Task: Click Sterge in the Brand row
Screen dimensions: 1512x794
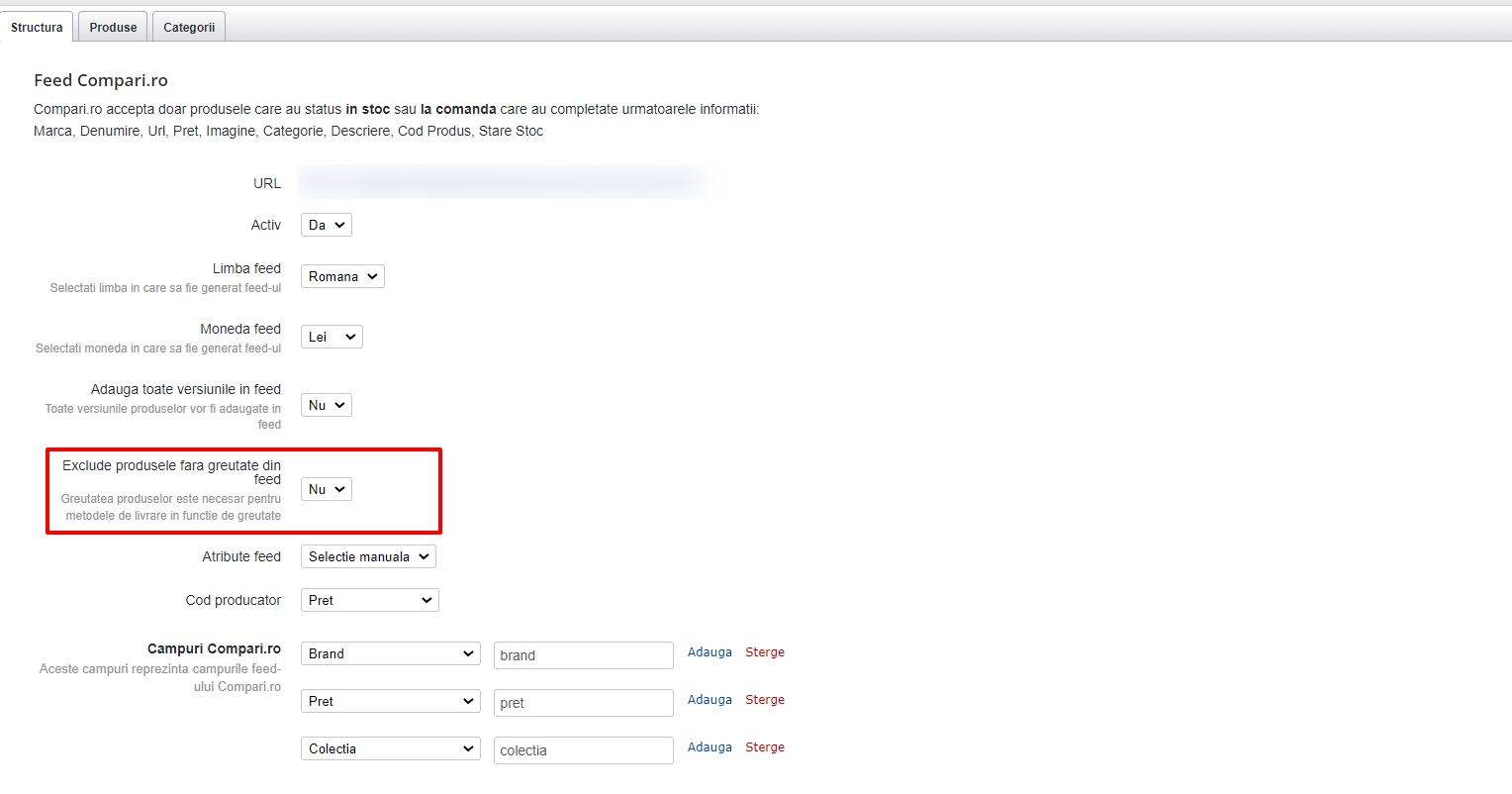Action: (765, 652)
